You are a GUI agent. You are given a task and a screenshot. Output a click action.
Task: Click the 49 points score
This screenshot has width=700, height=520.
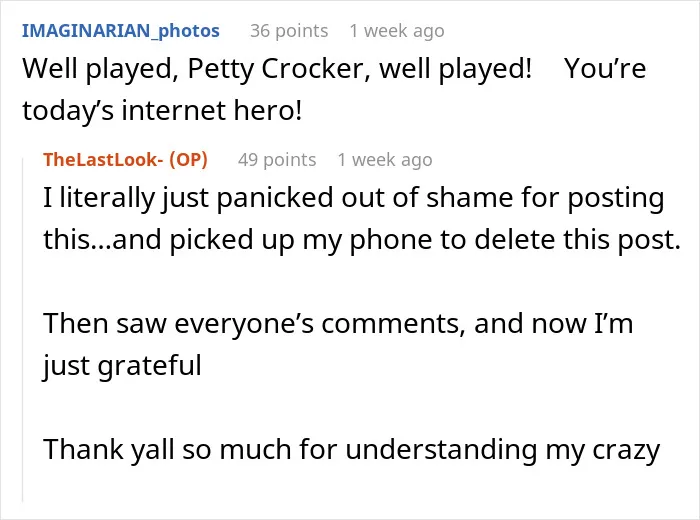[x=277, y=159]
